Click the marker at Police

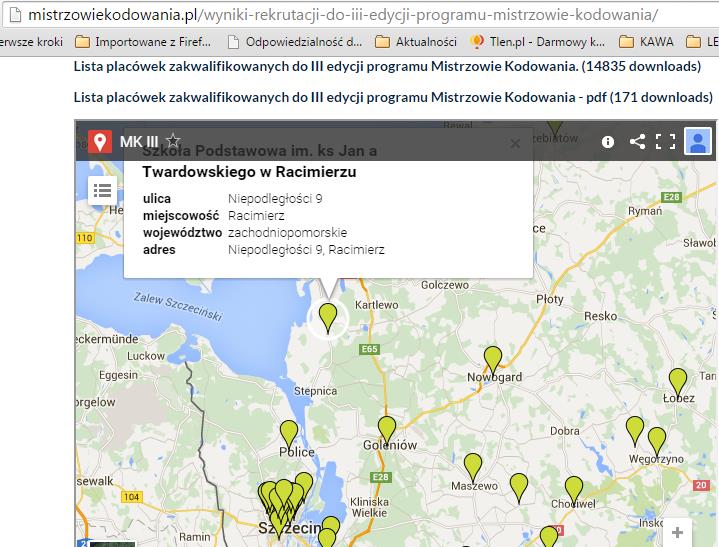point(289,435)
